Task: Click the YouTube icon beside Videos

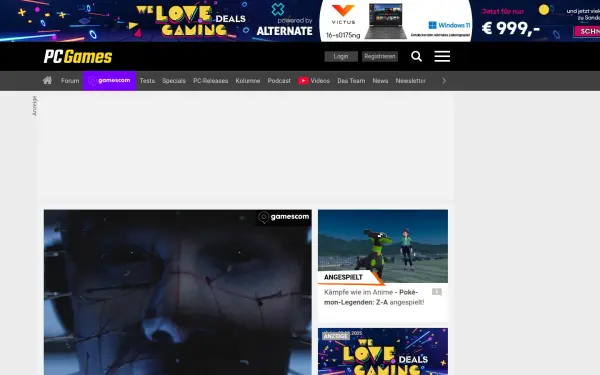Action: click(303, 81)
